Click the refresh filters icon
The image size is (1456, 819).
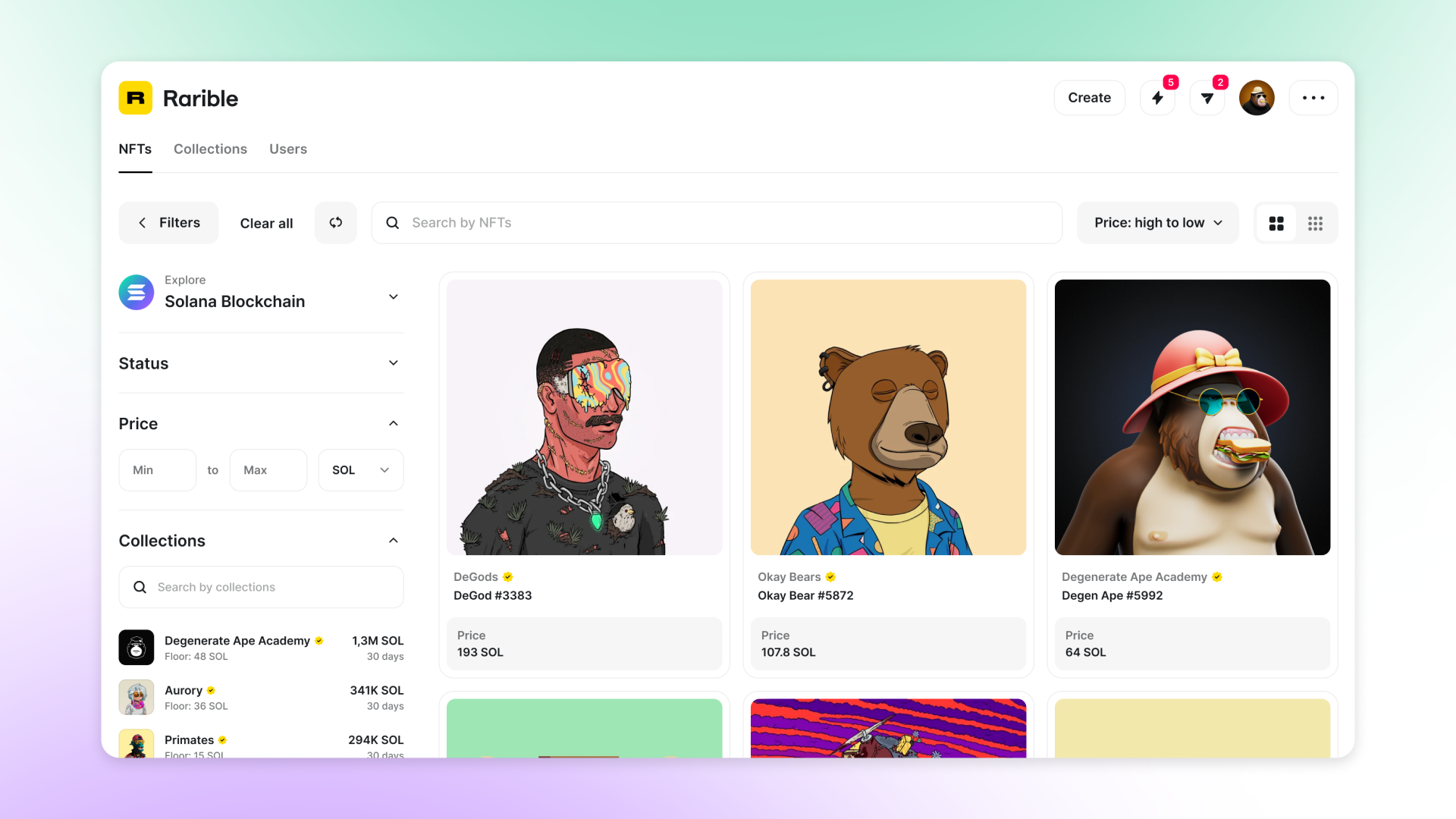(x=336, y=223)
